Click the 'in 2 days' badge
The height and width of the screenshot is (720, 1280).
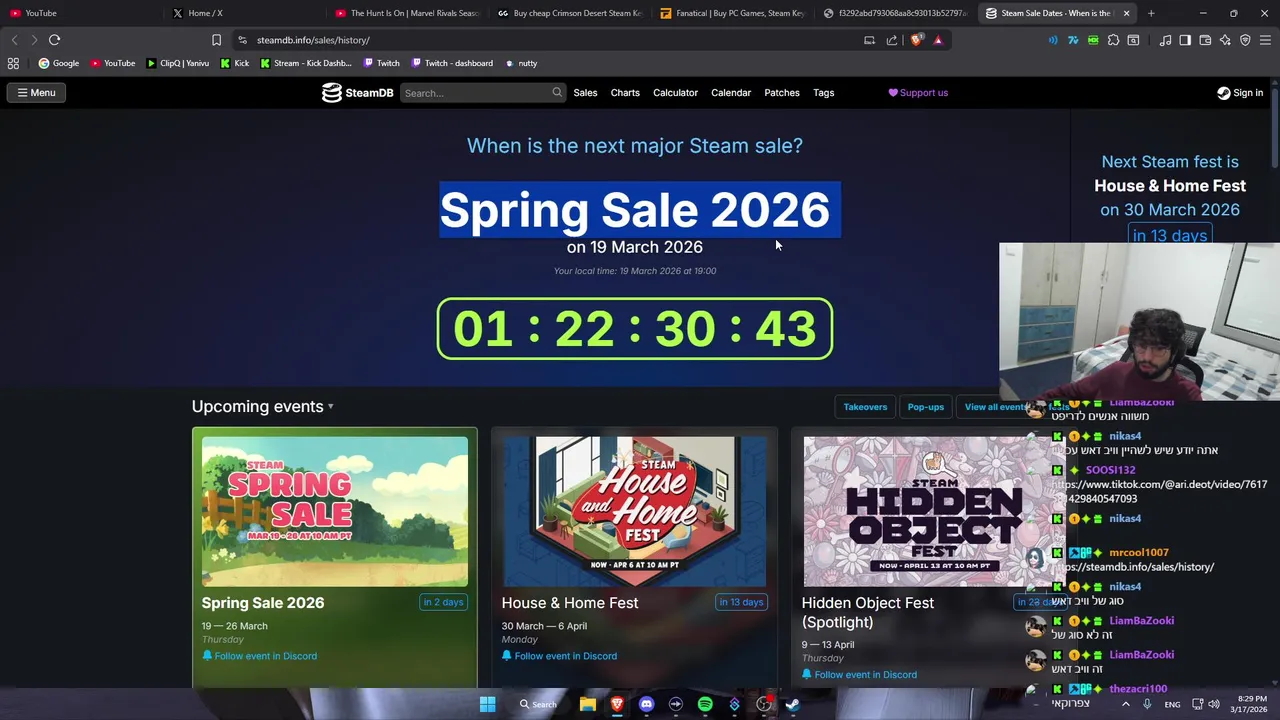(443, 602)
